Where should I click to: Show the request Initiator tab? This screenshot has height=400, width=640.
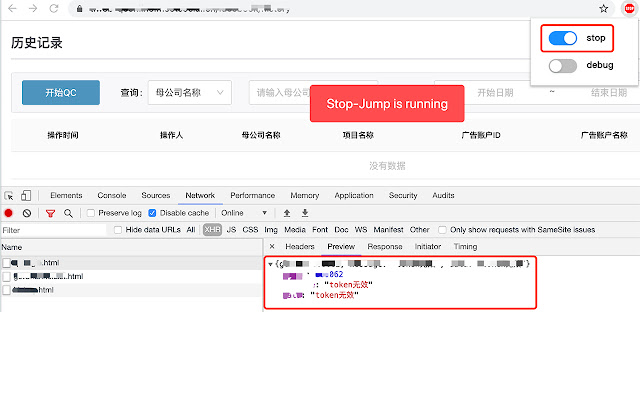[x=428, y=247]
